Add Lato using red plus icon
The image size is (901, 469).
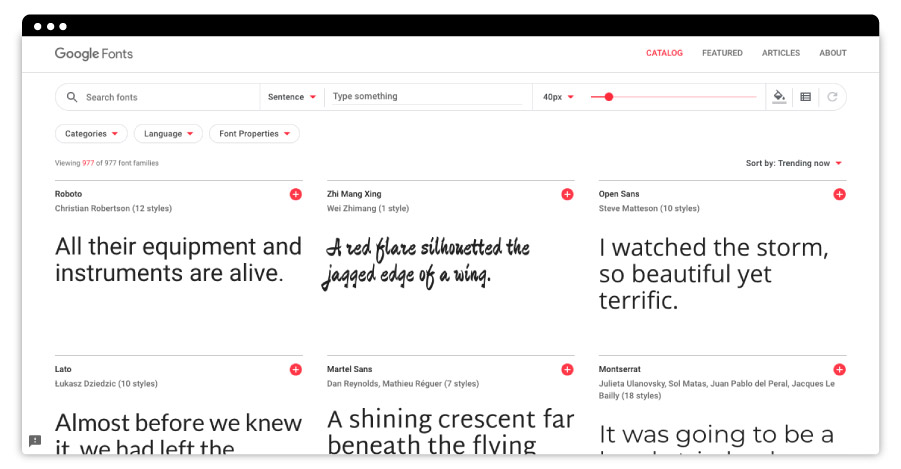(295, 370)
